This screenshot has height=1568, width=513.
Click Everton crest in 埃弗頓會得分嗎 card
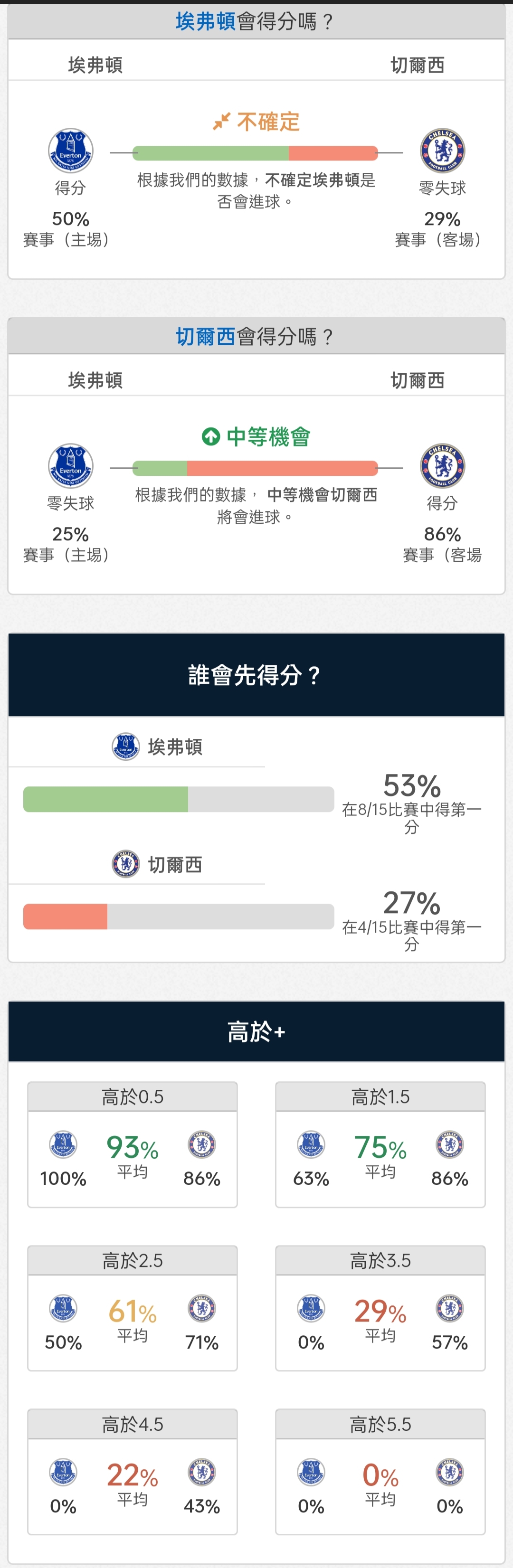71,151
